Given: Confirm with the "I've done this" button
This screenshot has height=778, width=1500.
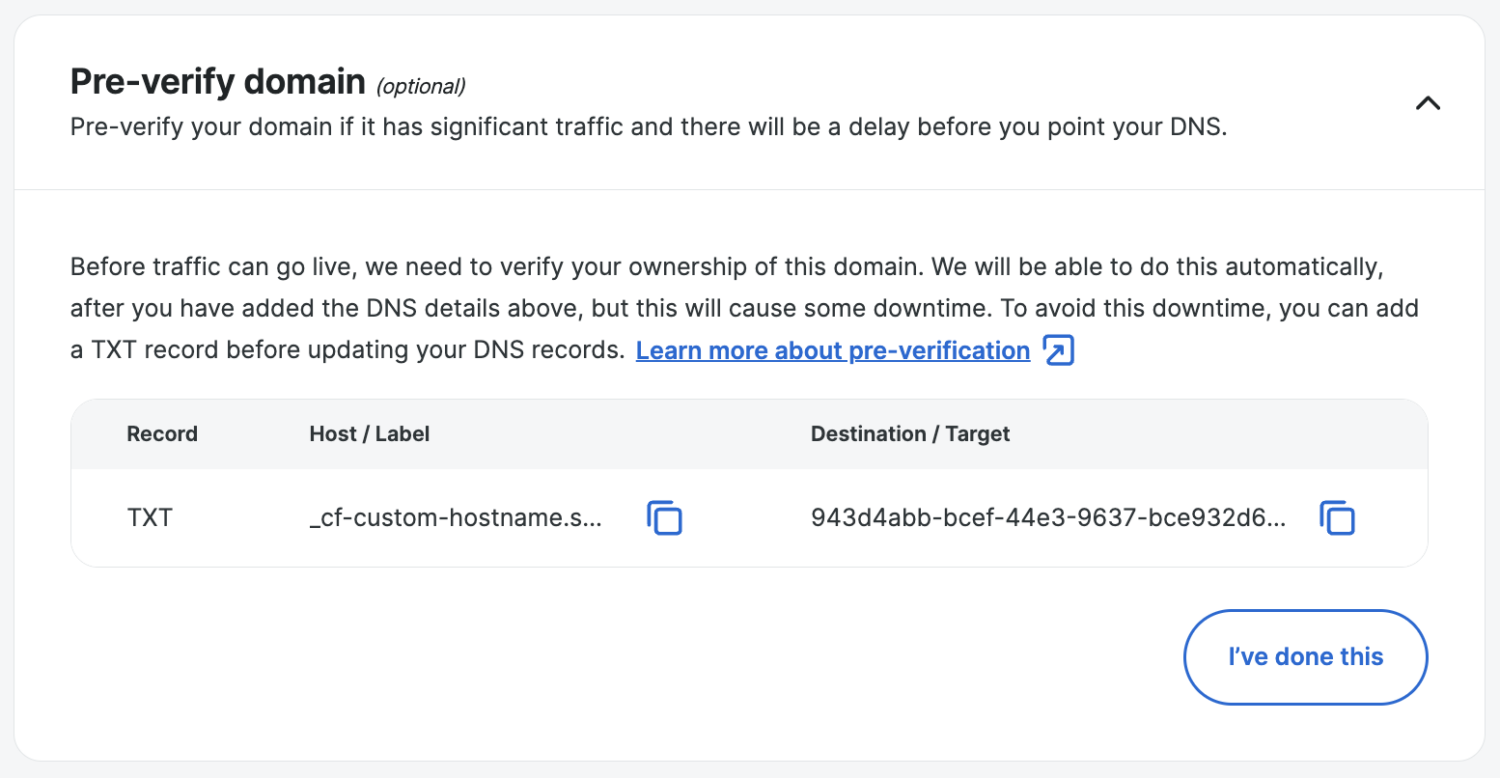Looking at the screenshot, I should [x=1305, y=657].
